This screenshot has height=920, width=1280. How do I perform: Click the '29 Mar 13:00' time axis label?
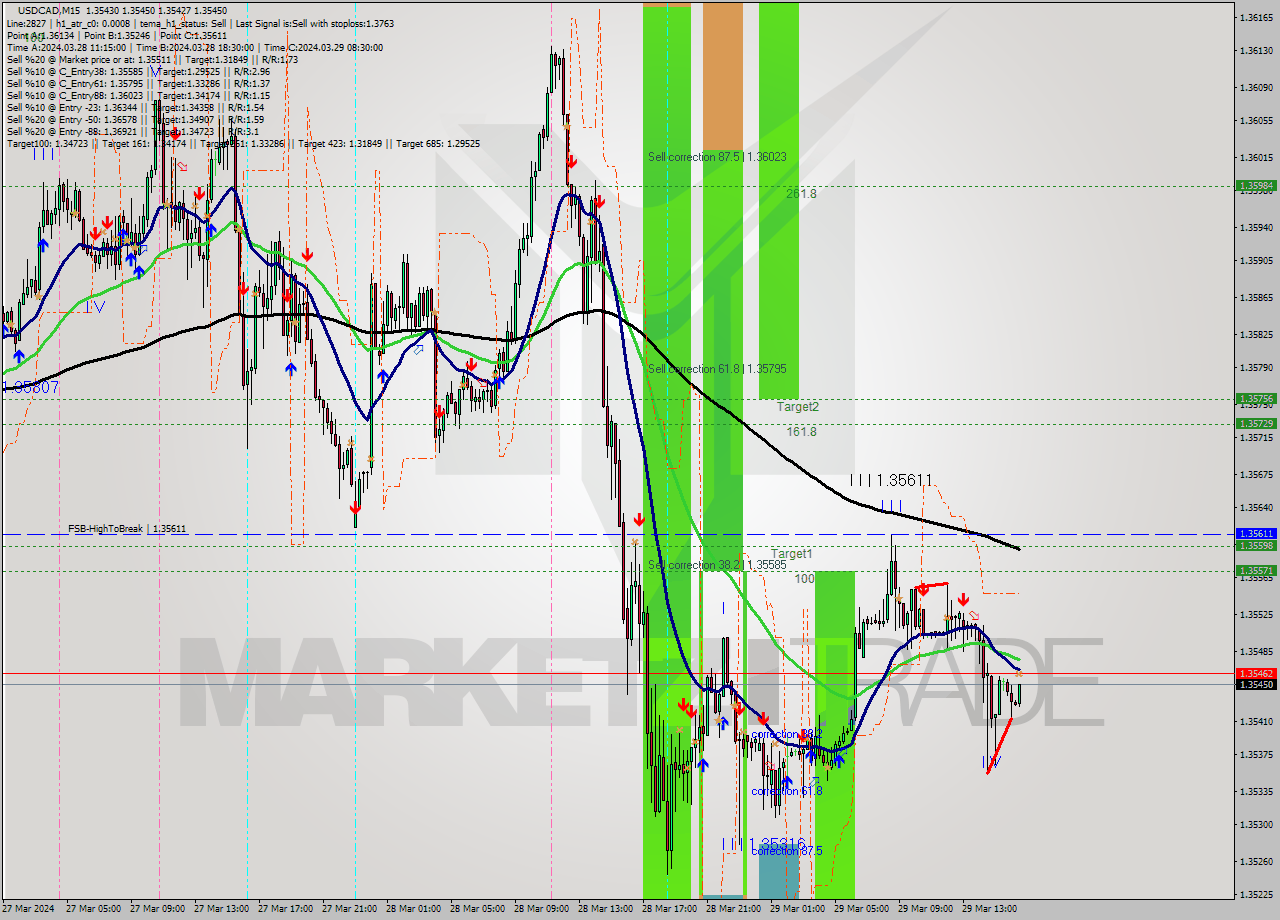click(989, 909)
